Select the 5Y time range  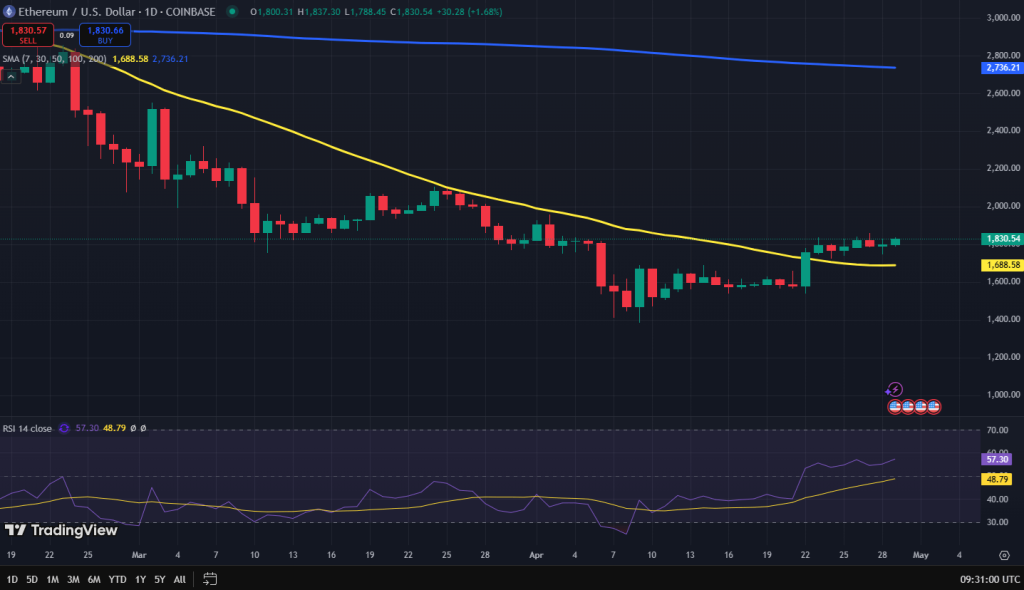[x=159, y=579]
